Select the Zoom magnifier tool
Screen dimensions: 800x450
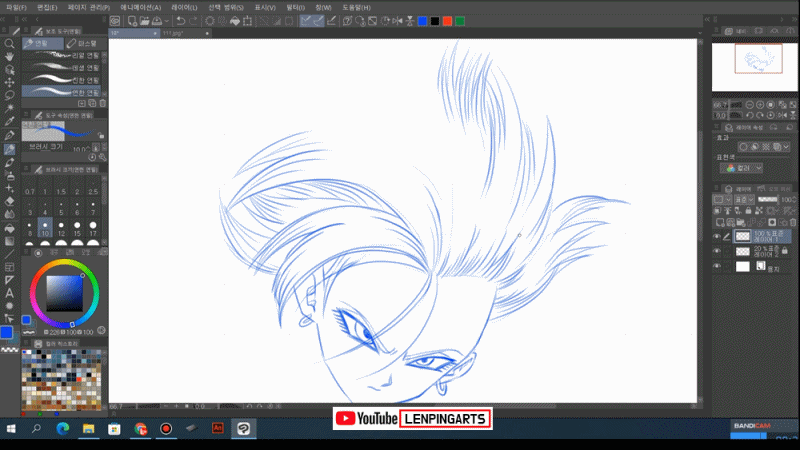pyautogui.click(x=9, y=44)
